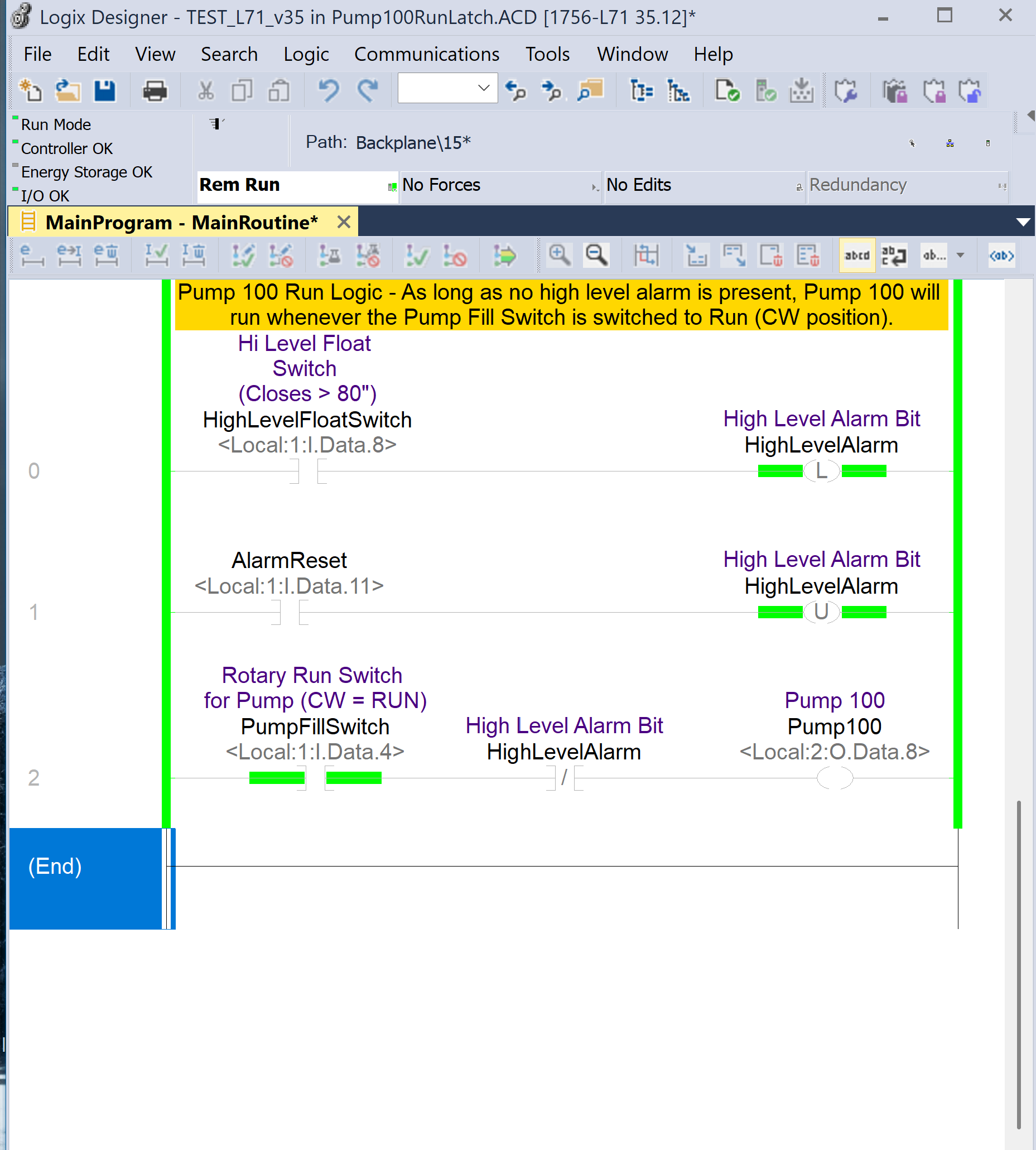Toggle the HighLevelFloatSwitch contact on rung 0
This screenshot has height=1150, width=1036.
307,471
